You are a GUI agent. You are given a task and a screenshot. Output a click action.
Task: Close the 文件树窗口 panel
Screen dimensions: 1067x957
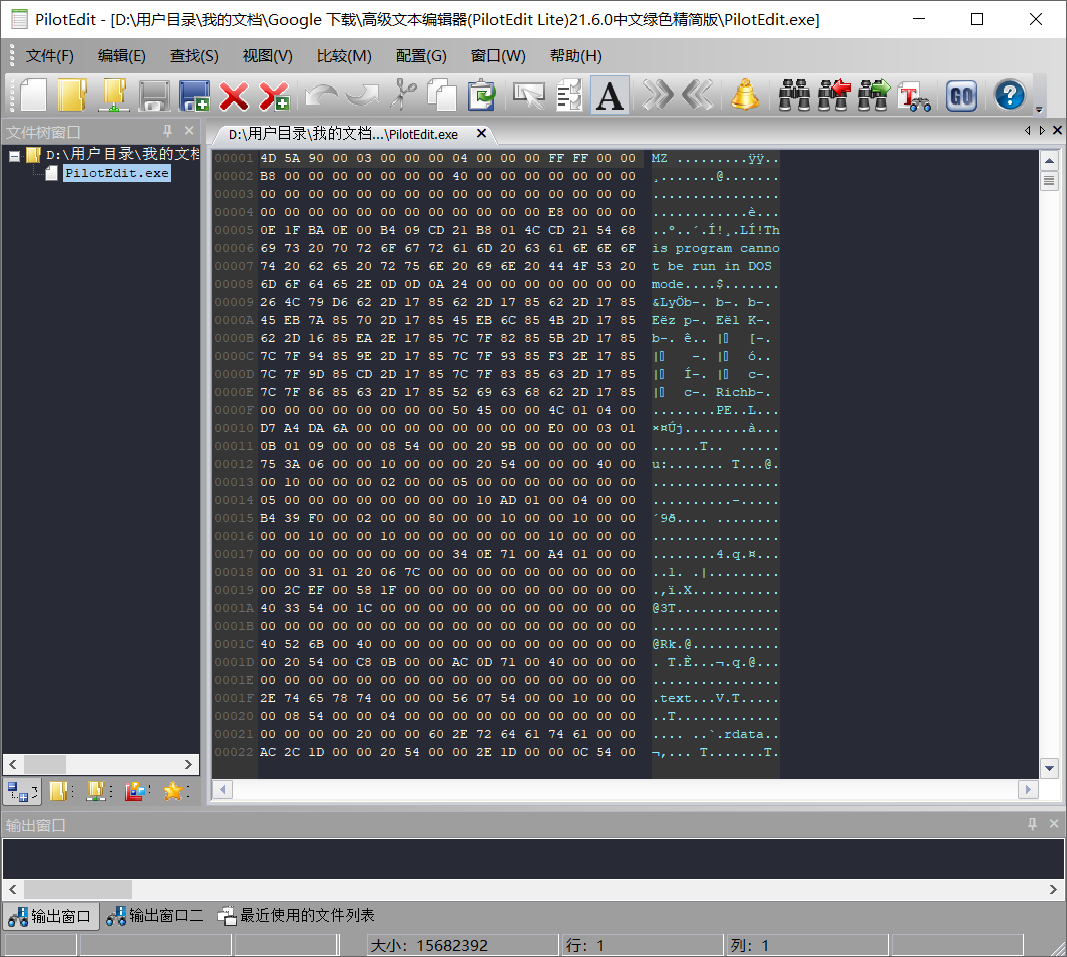pos(189,131)
